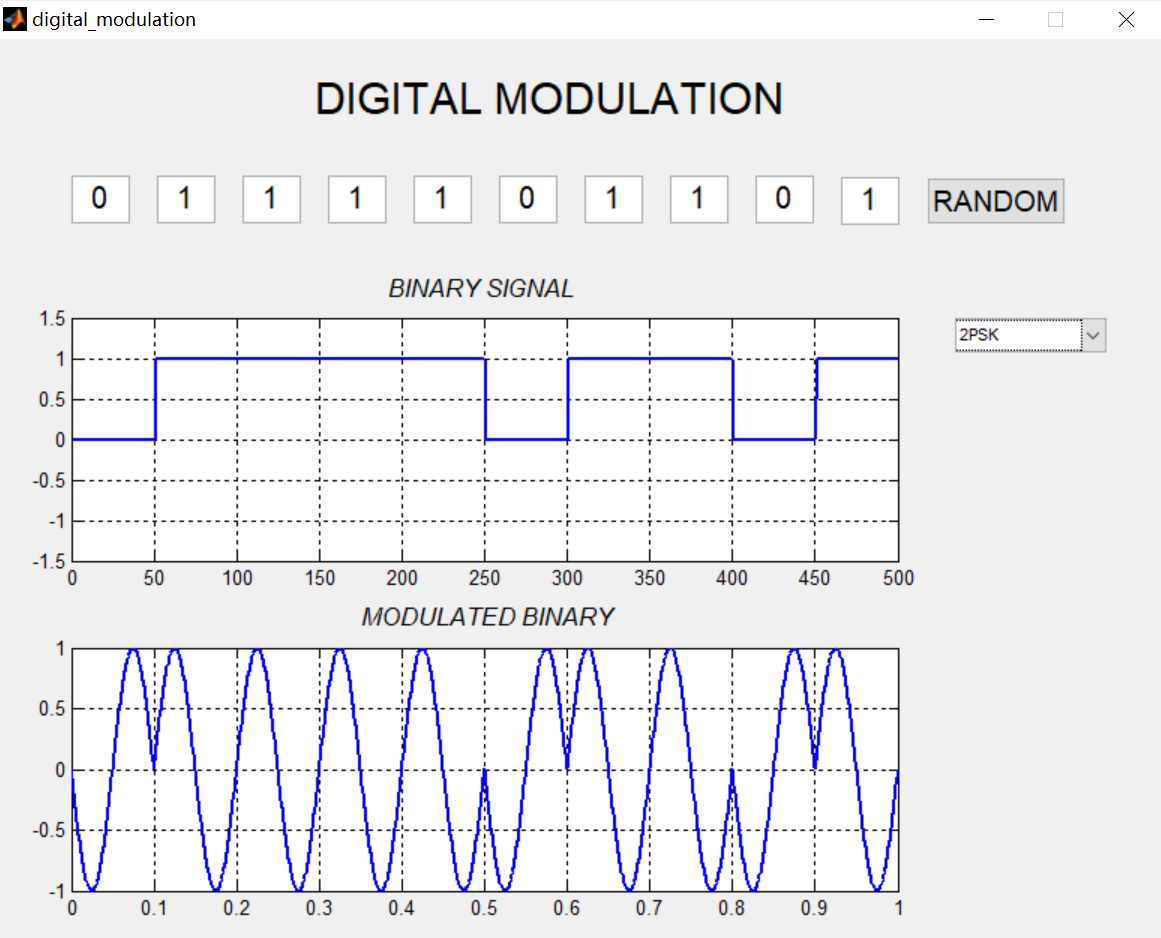
Task: Click the 0.9 x-axis label on modulated plot
Action: pos(814,908)
